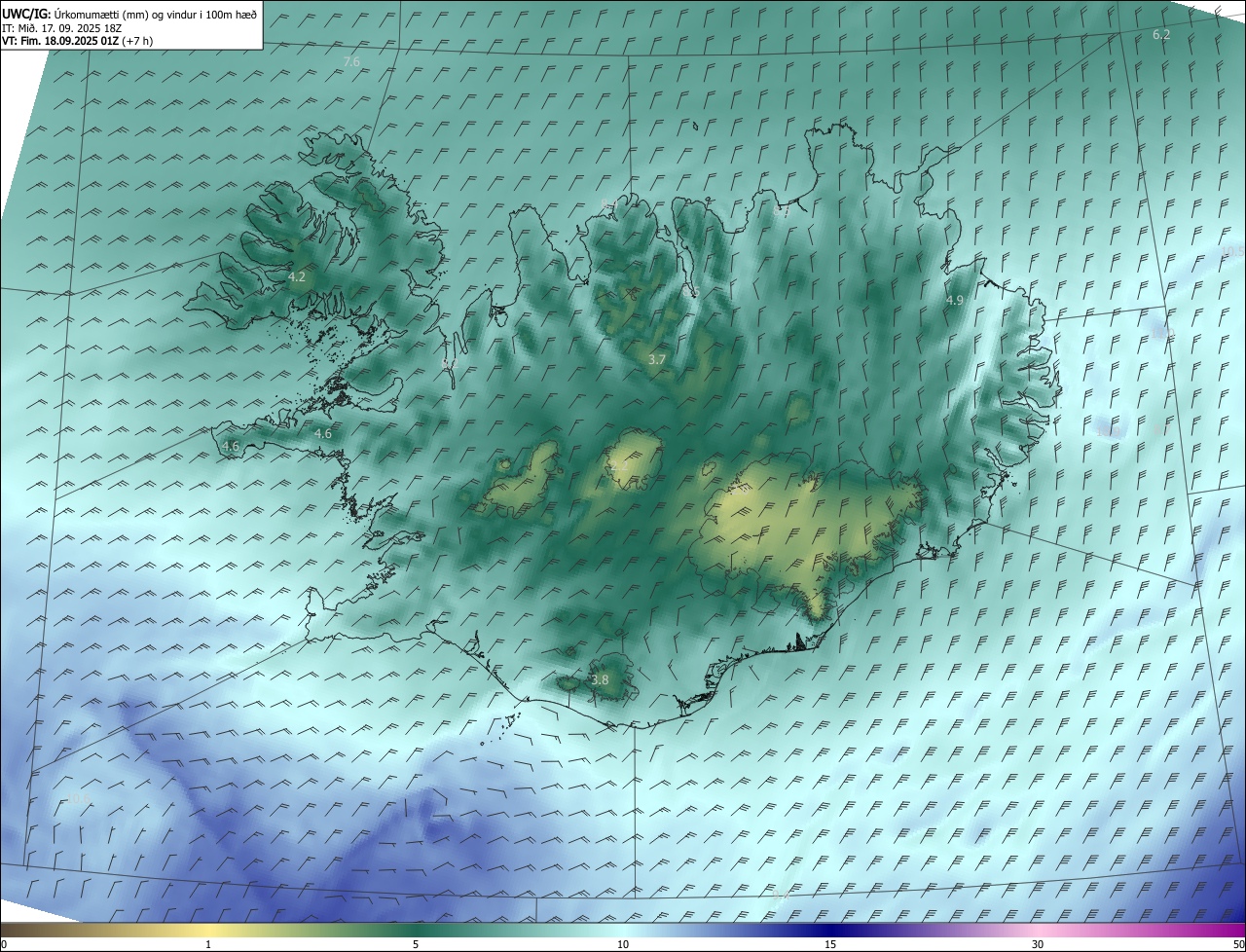Click the colorbar tick label 5
The image size is (1246, 952).
pyautogui.click(x=416, y=944)
